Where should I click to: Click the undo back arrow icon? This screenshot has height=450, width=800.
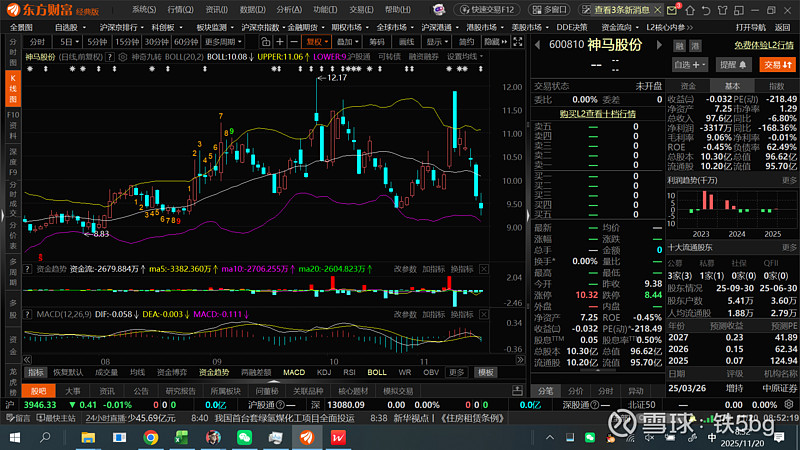pyautogui.click(x=706, y=10)
